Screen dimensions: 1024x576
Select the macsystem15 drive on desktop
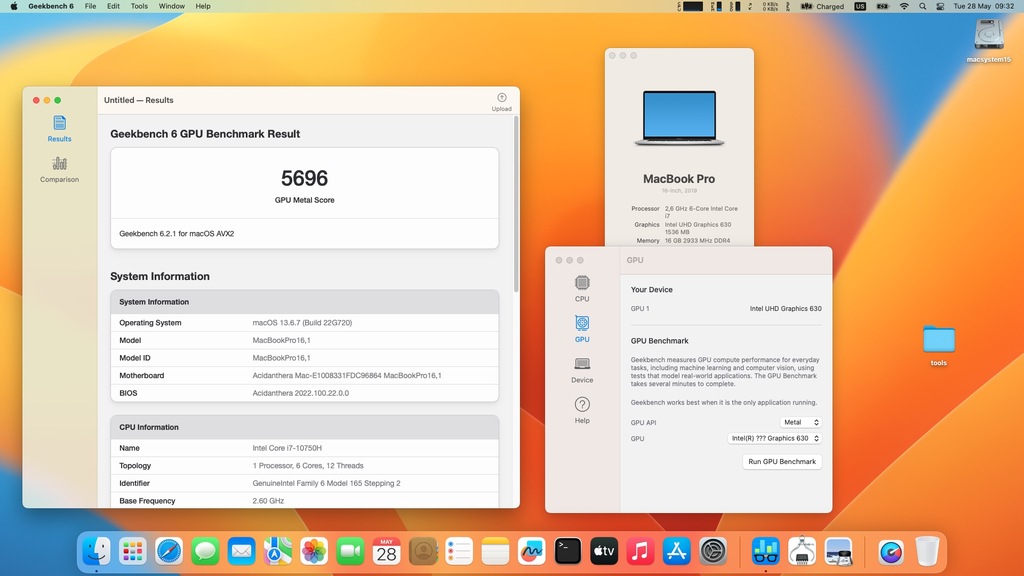[989, 40]
